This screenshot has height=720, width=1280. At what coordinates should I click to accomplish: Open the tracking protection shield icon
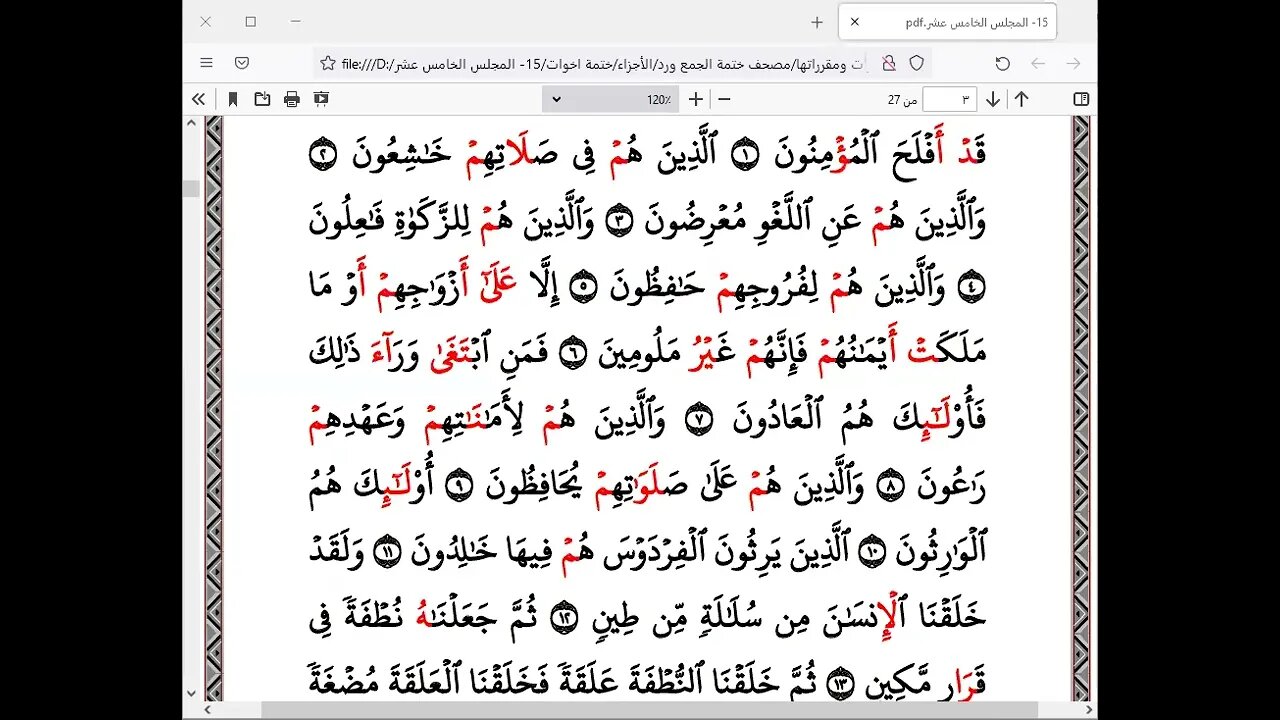[x=916, y=63]
